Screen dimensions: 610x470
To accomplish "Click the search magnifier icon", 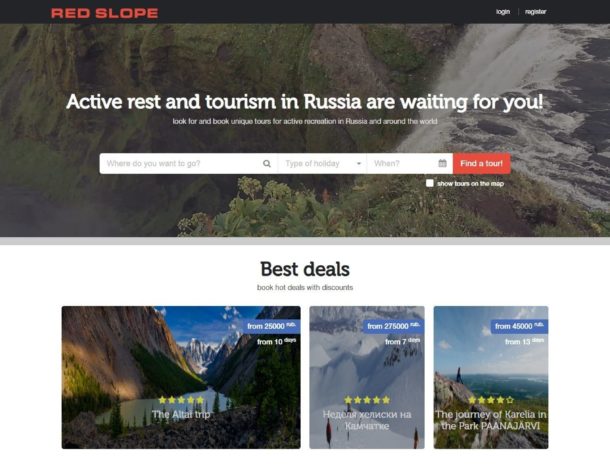I will [266, 163].
